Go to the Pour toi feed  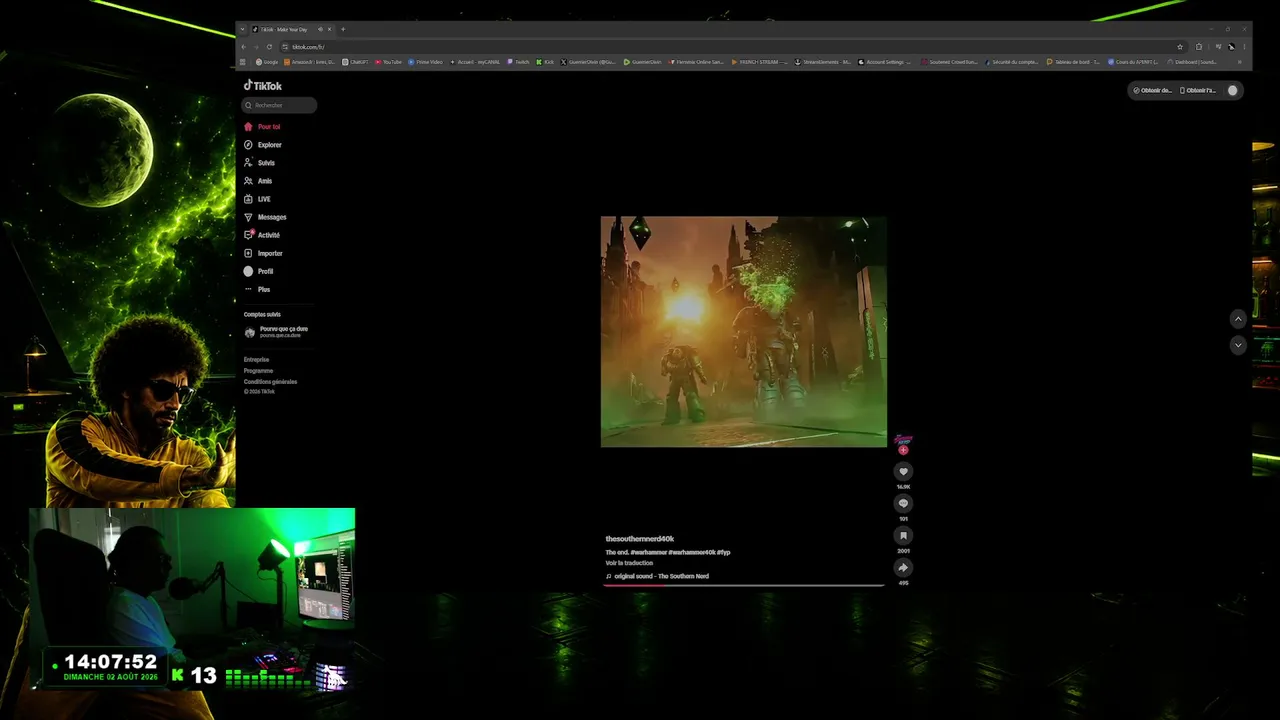pyautogui.click(x=262, y=127)
